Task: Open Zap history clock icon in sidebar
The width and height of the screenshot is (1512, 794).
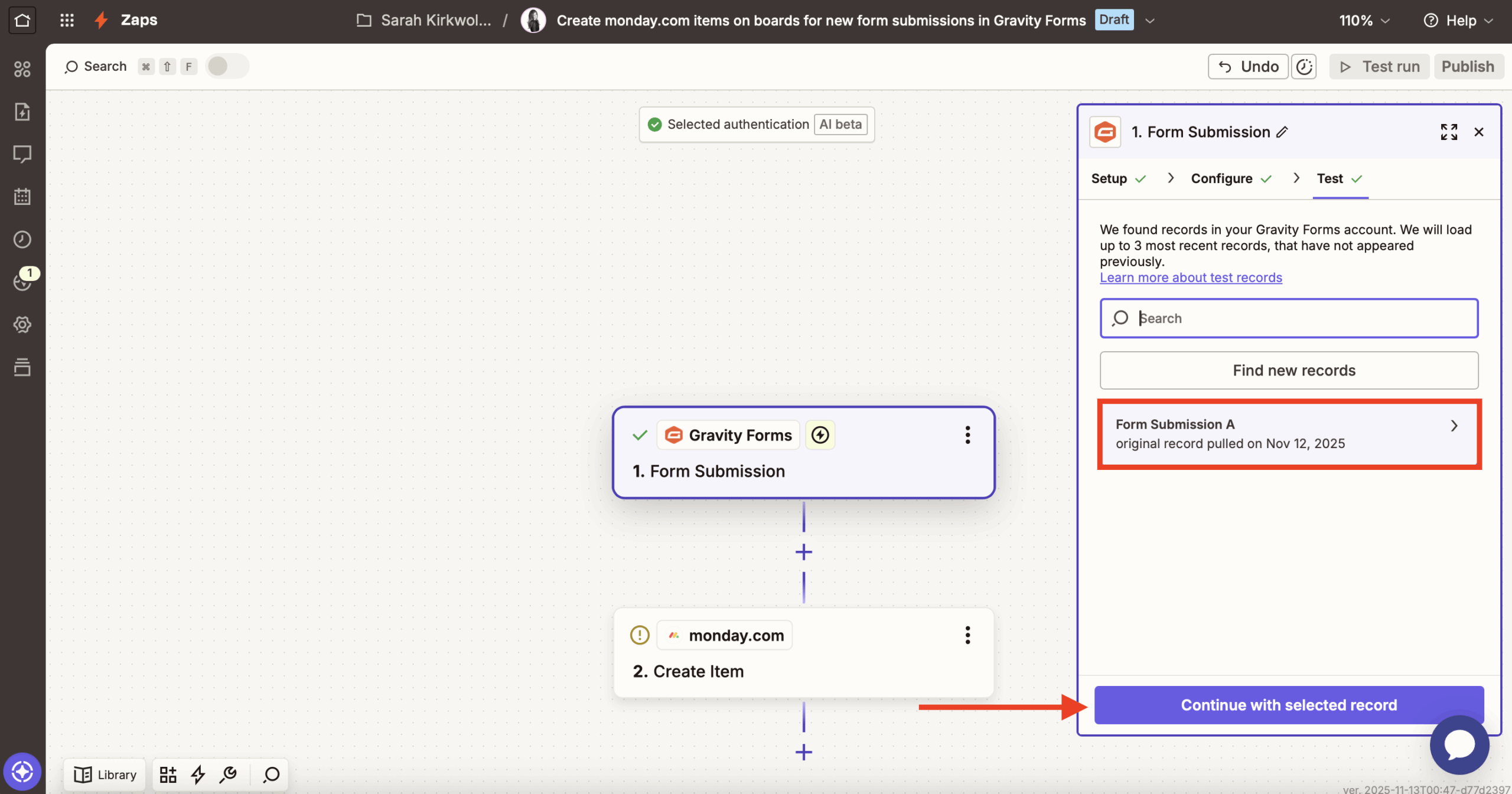Action: (x=22, y=239)
